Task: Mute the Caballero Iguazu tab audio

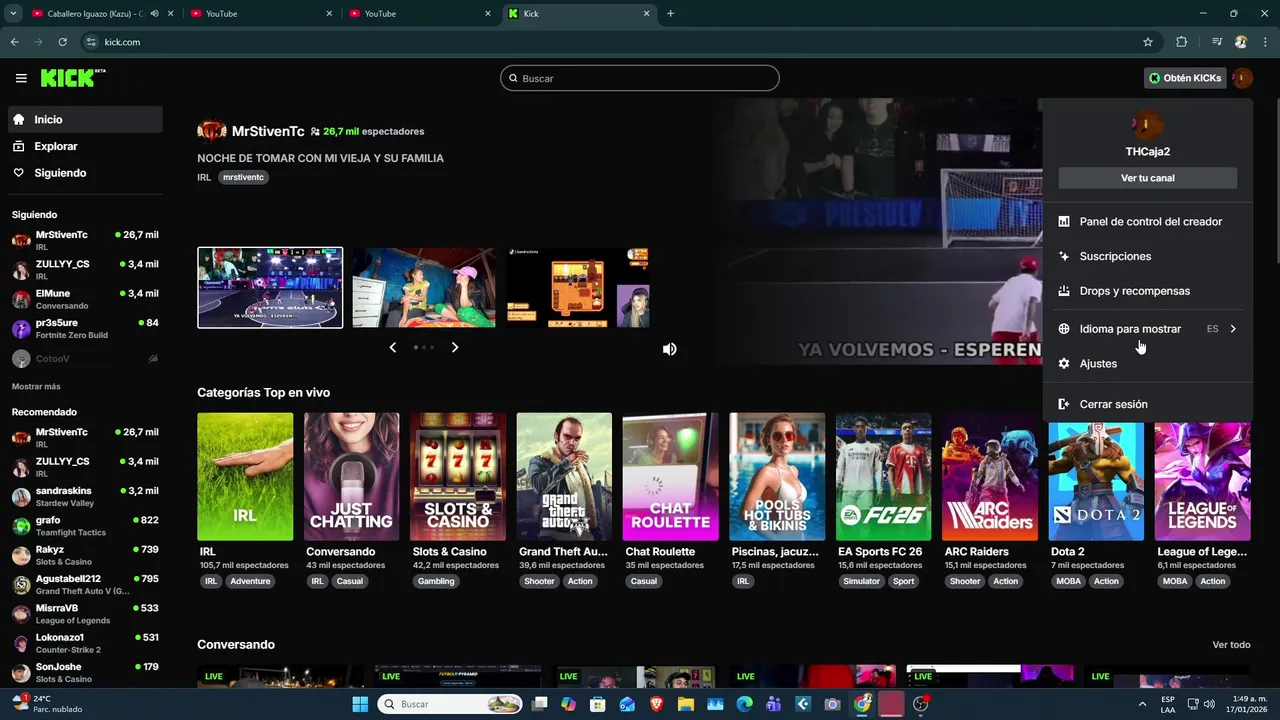Action: [x=155, y=14]
